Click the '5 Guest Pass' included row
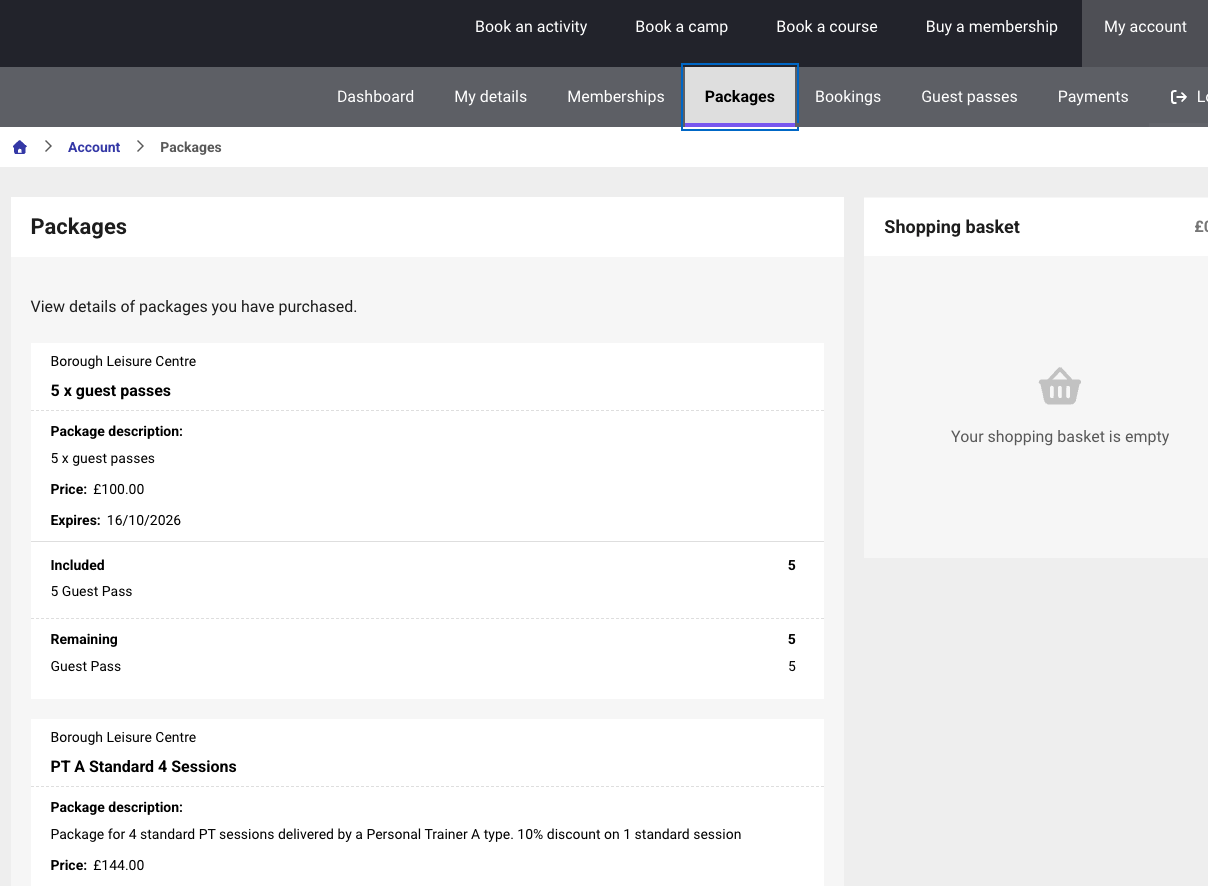 [92, 592]
